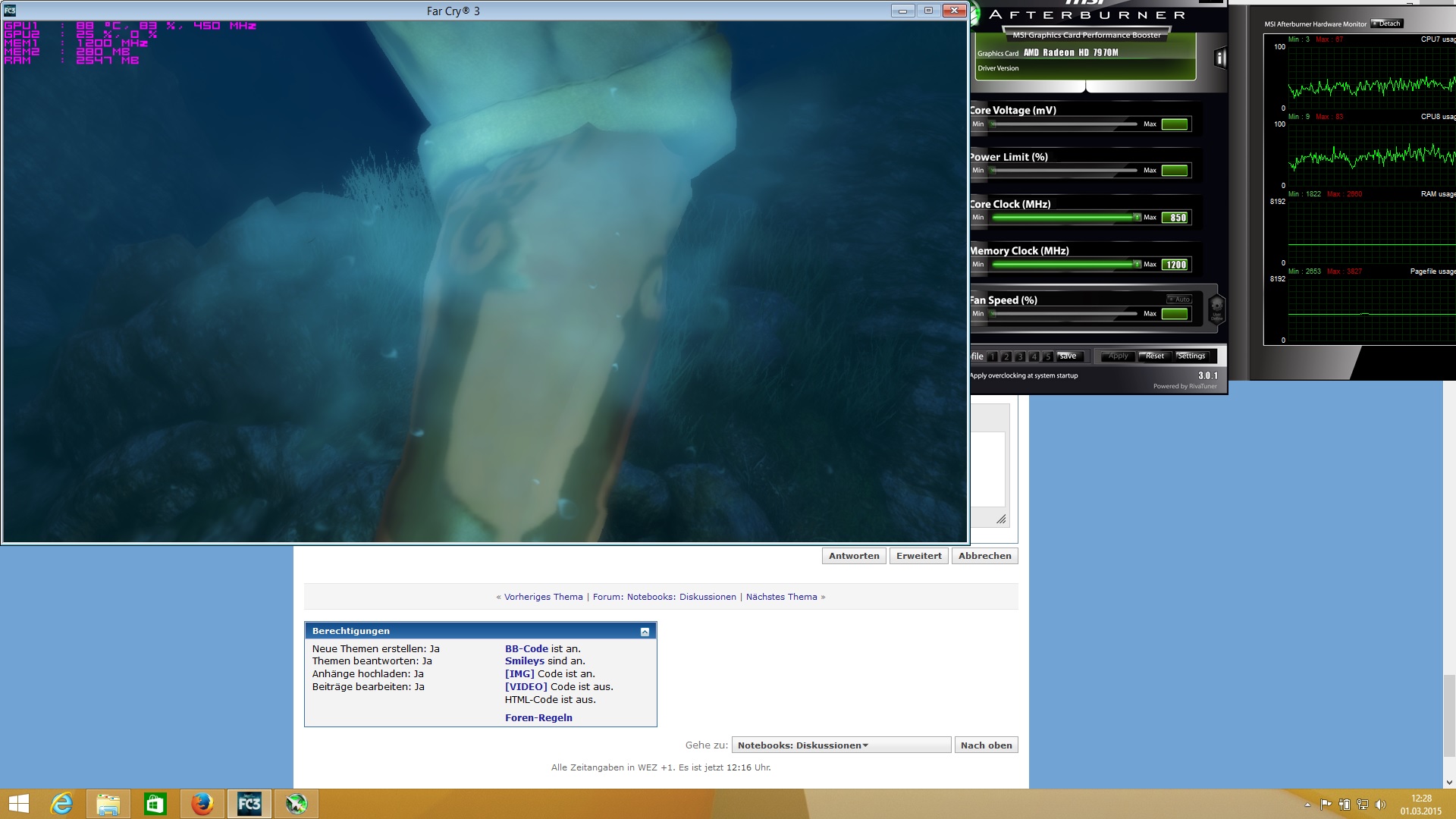Detach the Afterburner Hardware Monitor
The height and width of the screenshot is (819, 1456).
click(x=1387, y=24)
